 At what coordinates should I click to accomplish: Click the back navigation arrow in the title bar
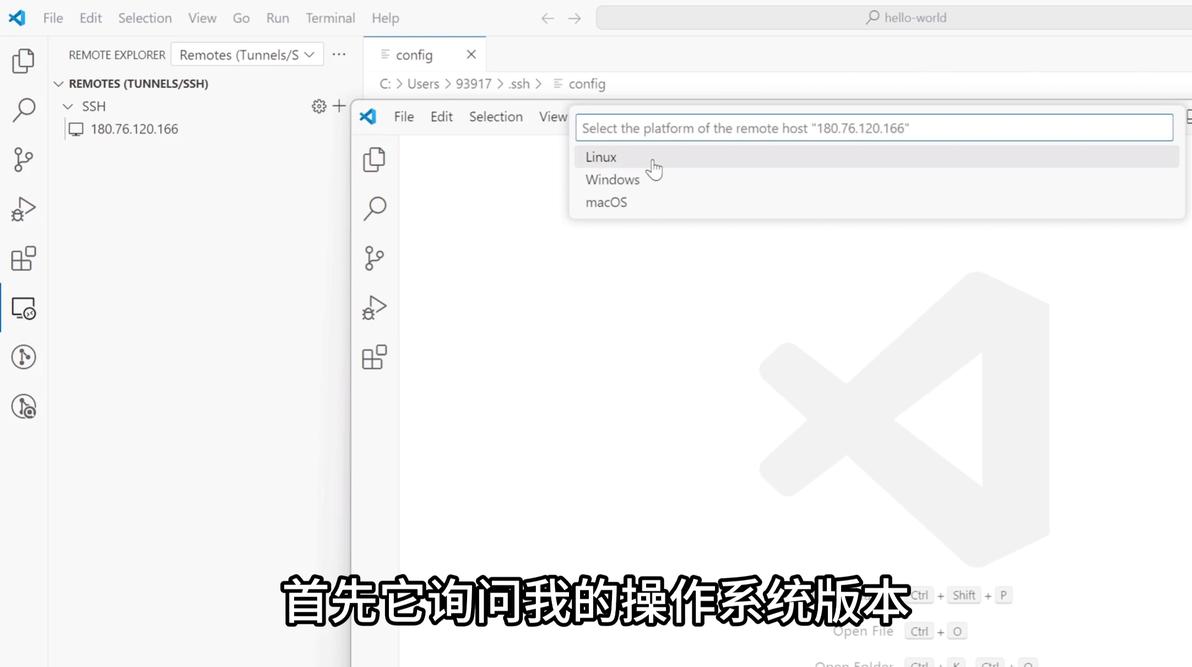coord(547,18)
